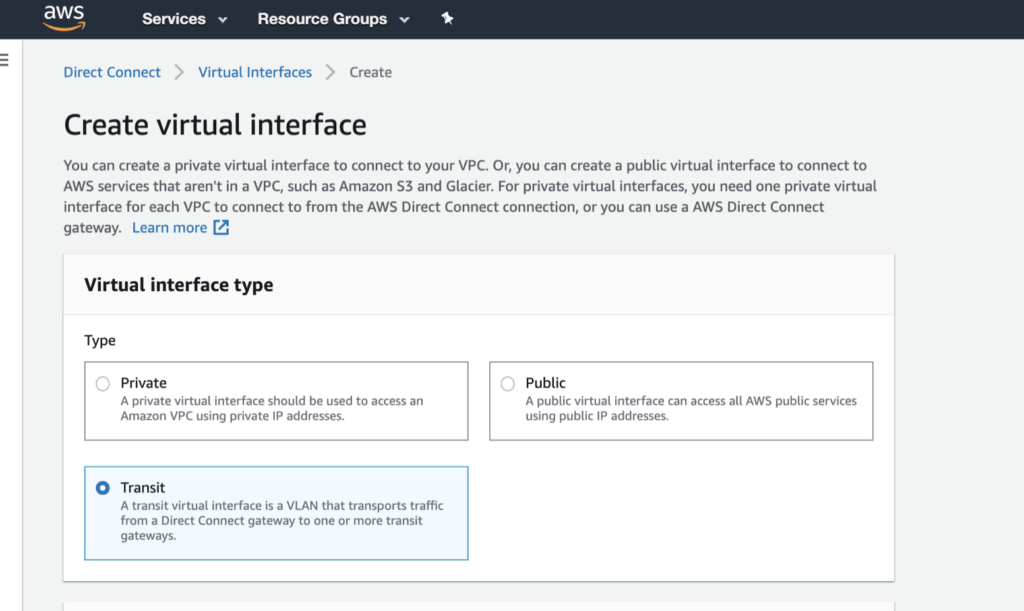Select the Transit virtual interface radio button
The image size is (1024, 611).
[103, 487]
